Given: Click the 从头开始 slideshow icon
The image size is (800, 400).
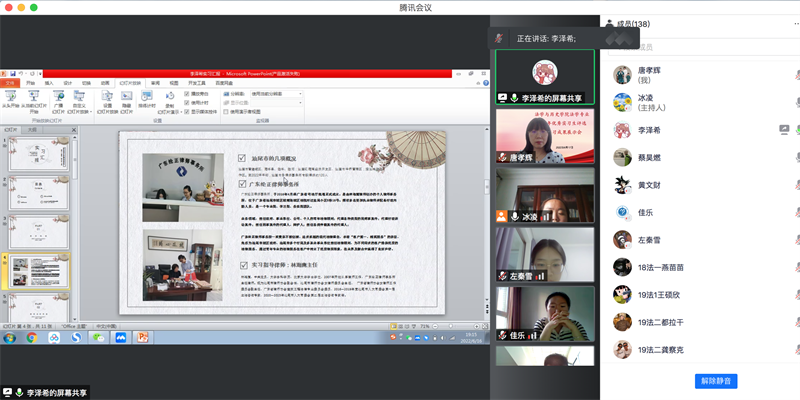Looking at the screenshot, I should 11,96.
